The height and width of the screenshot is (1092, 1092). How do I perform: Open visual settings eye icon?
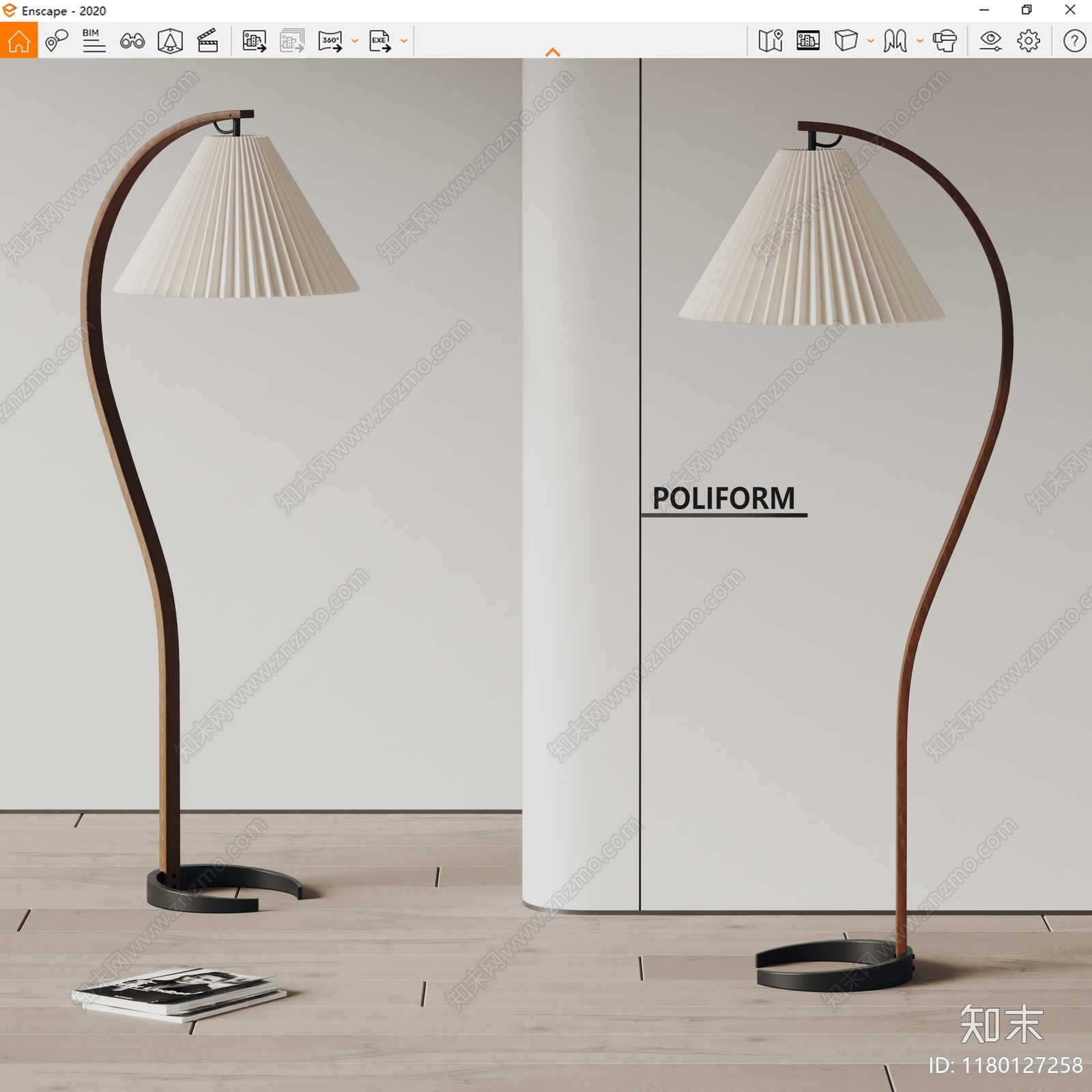990,41
